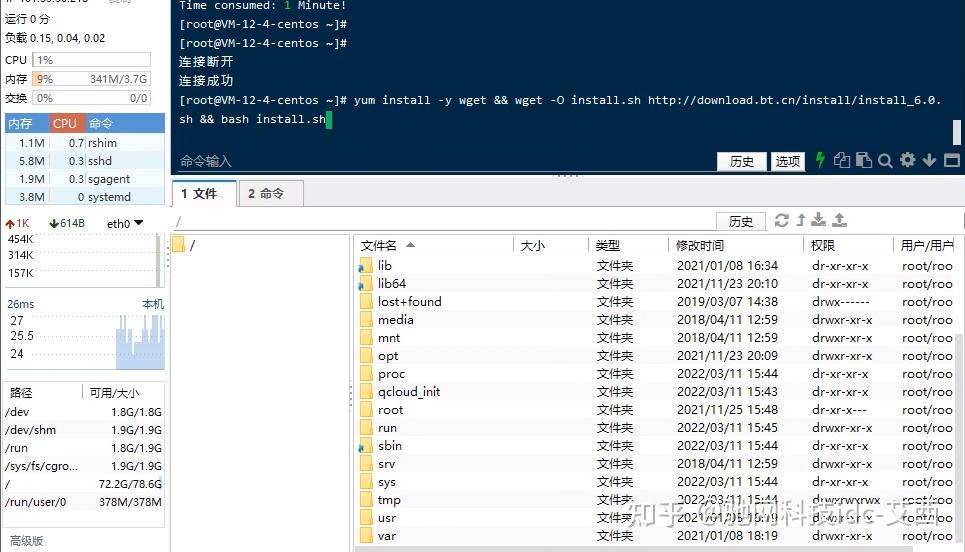965x552 pixels.
Task: Click the 高级版 link
Action: pyautogui.click(x=26, y=540)
